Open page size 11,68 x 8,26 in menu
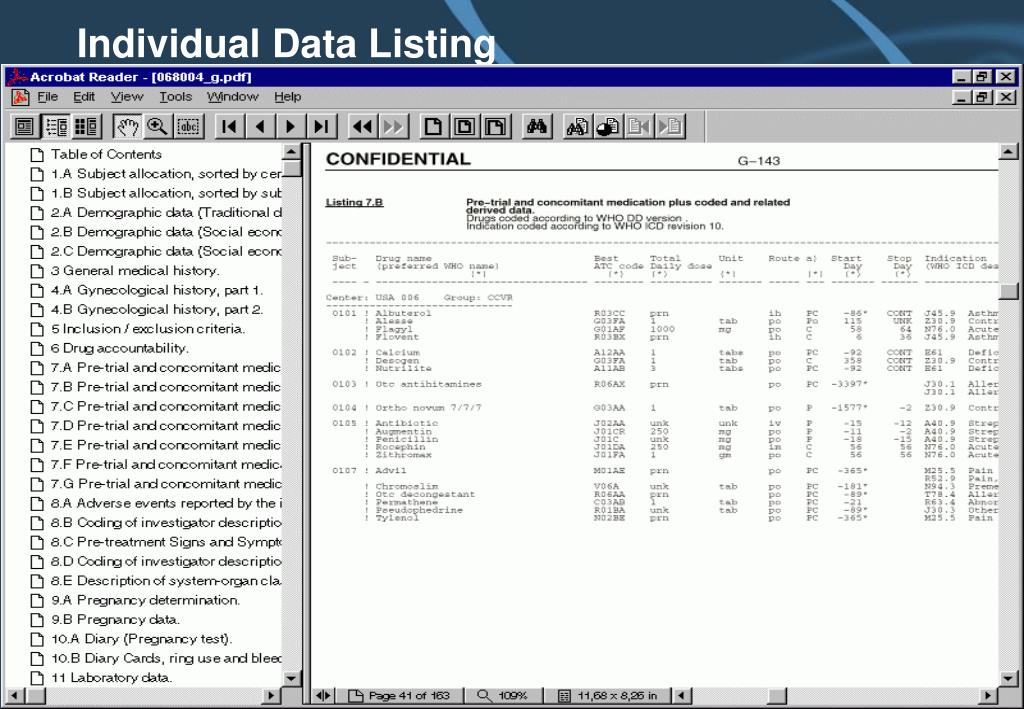 pyautogui.click(x=609, y=696)
